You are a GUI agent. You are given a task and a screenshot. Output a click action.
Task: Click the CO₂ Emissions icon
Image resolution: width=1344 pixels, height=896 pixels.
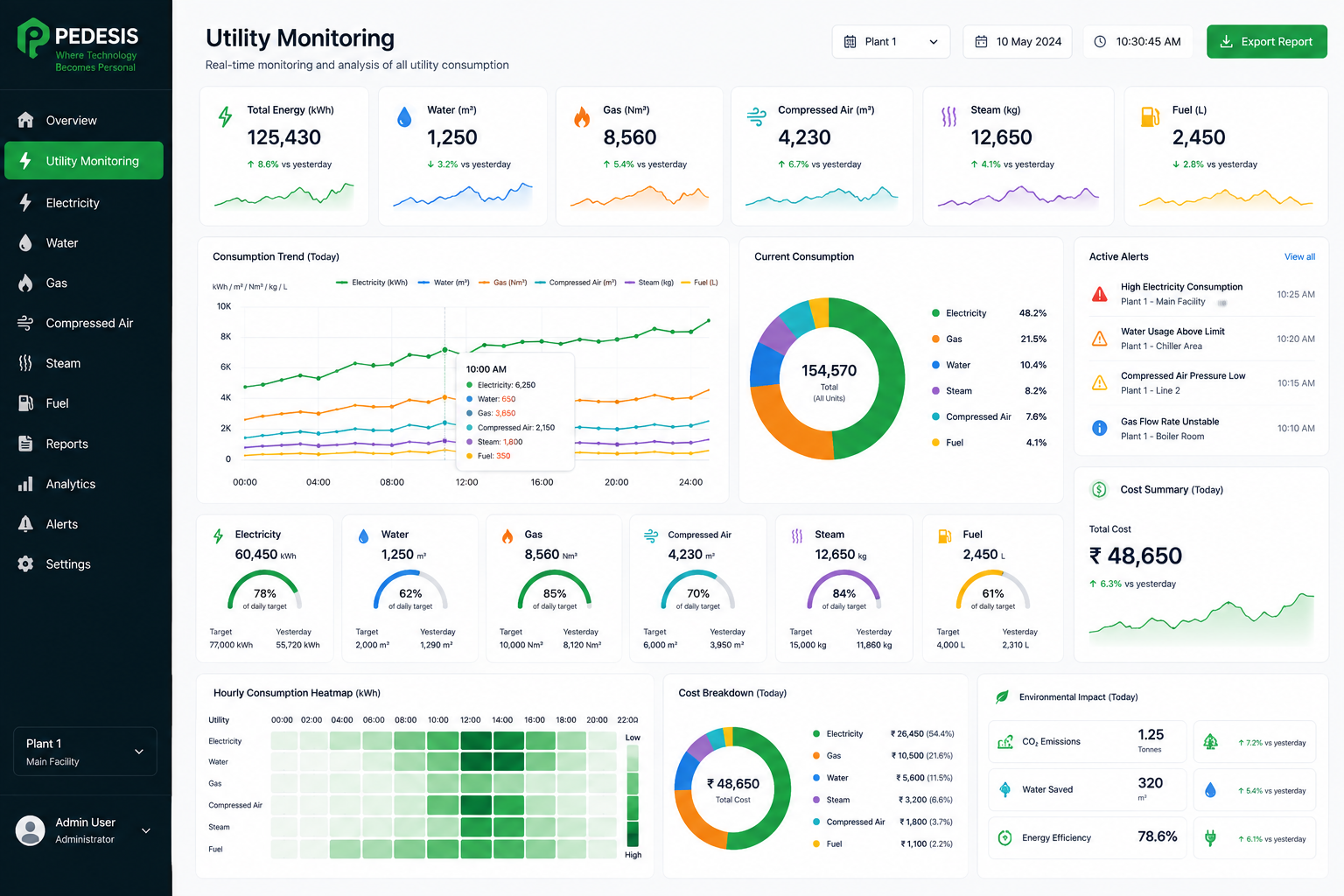click(x=1005, y=742)
